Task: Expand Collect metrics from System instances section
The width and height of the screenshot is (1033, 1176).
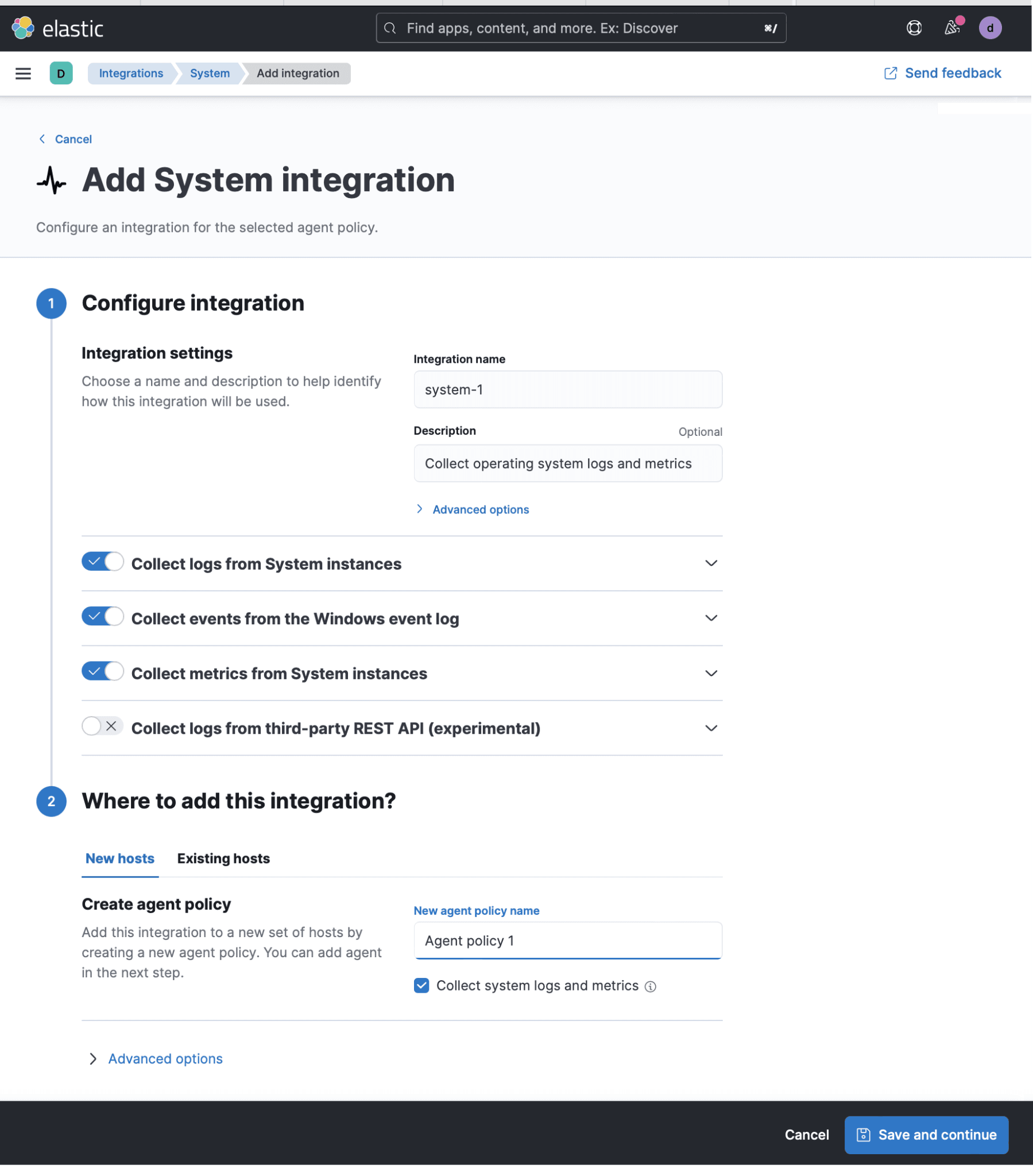Action: click(711, 673)
